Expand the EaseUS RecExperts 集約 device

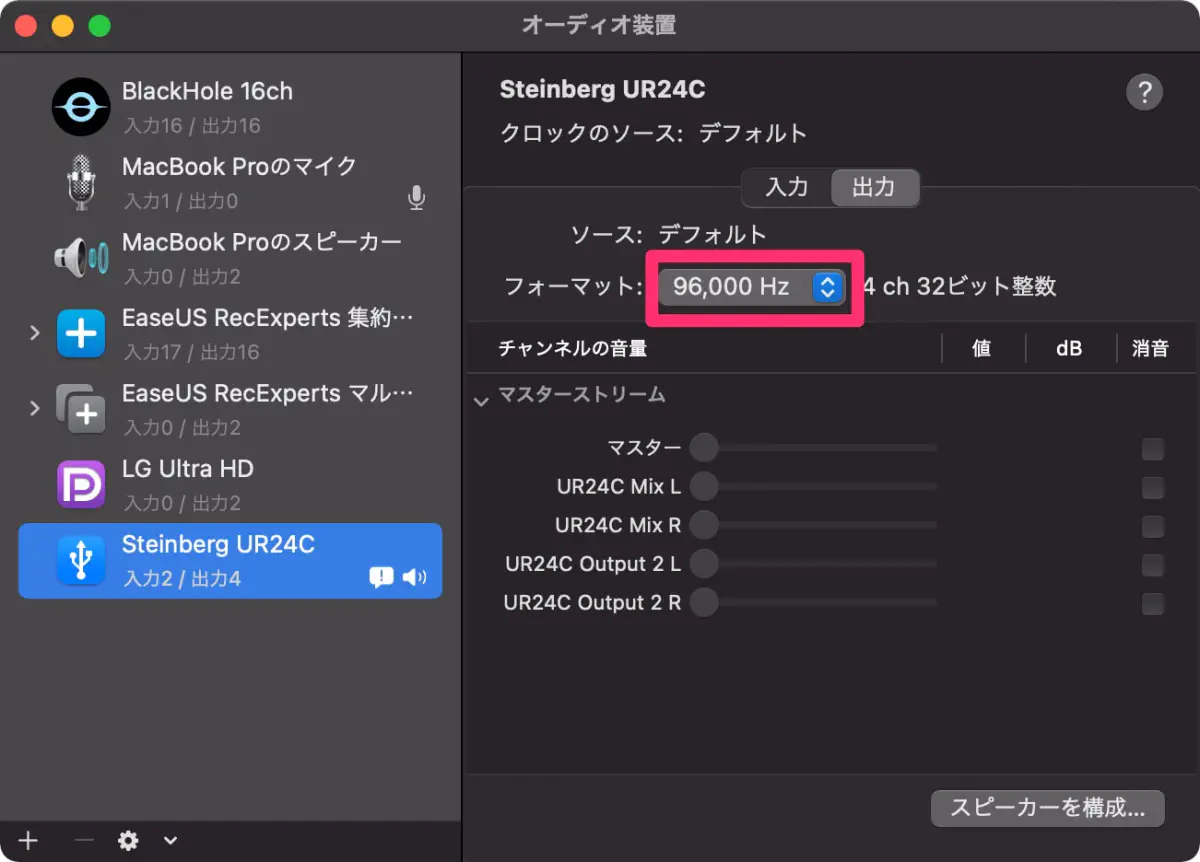[35, 331]
